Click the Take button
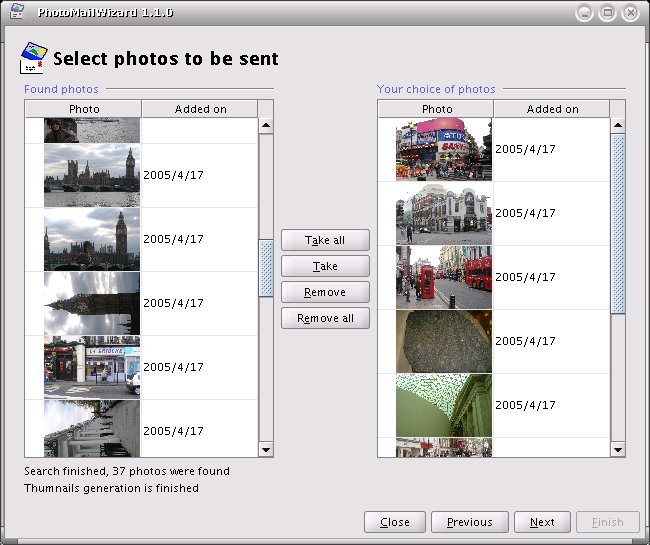Viewport: 650px width, 545px height. click(325, 266)
